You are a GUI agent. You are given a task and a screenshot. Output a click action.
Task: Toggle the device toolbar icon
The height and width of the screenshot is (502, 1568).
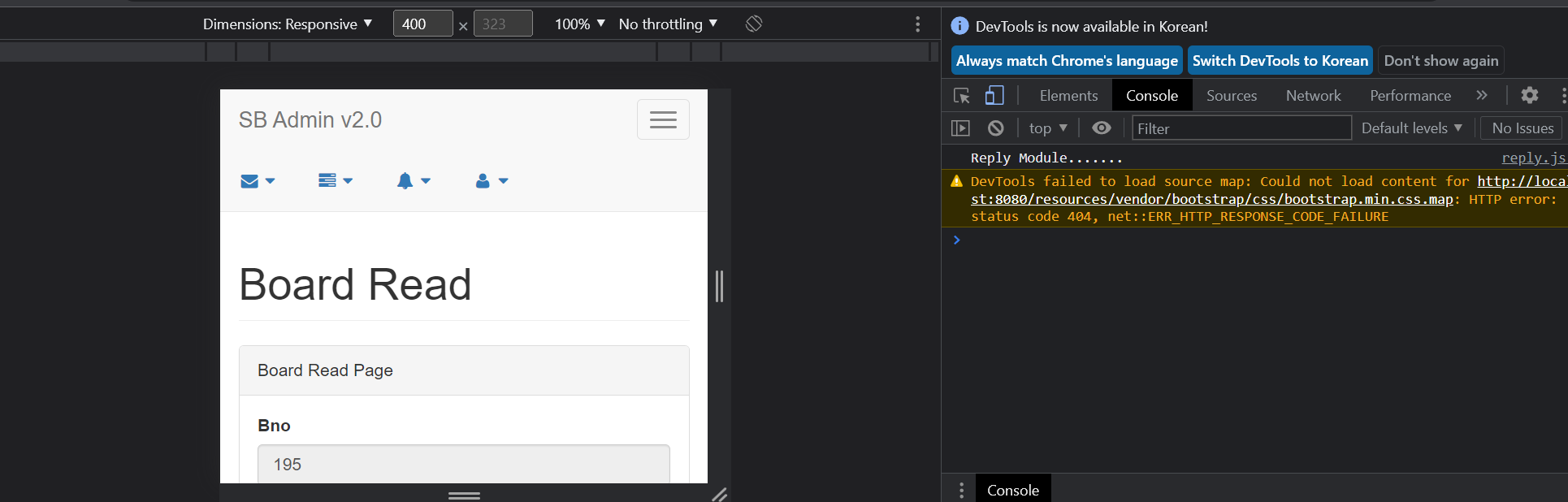pyautogui.click(x=994, y=96)
